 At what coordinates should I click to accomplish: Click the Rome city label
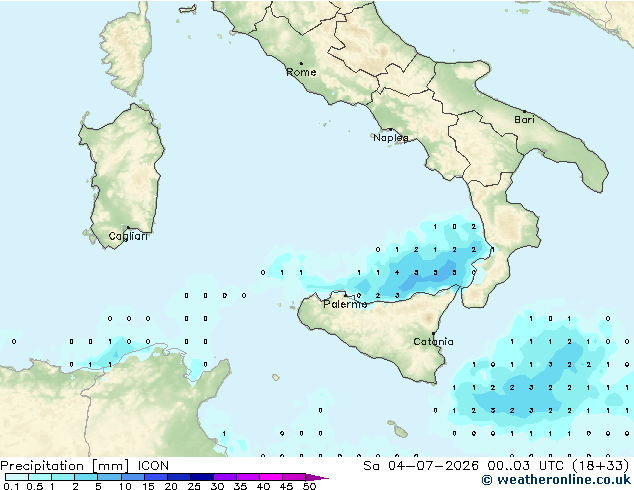click(x=301, y=72)
